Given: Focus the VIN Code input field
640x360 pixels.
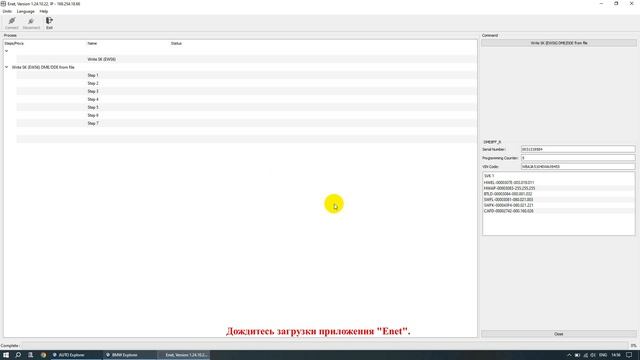Looking at the screenshot, I should pos(578,167).
